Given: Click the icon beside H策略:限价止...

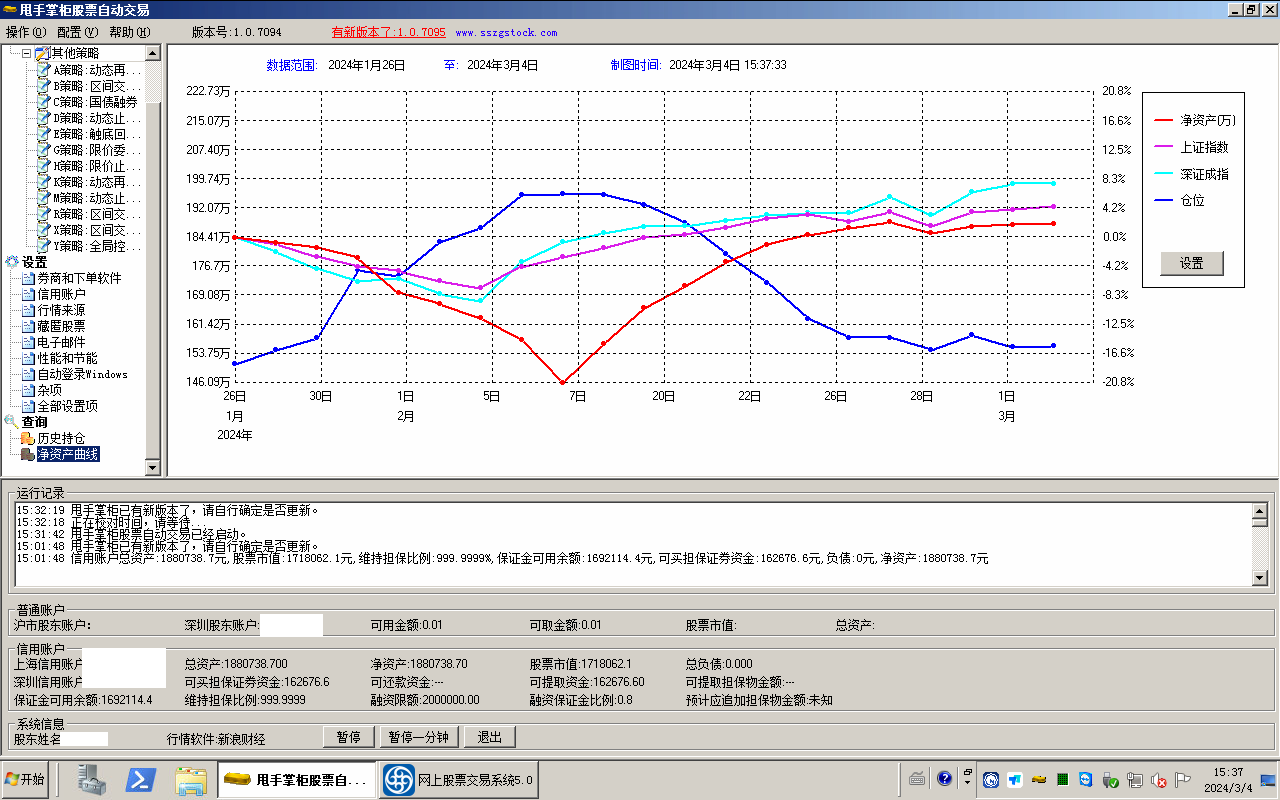Looking at the screenshot, I should coord(44,166).
